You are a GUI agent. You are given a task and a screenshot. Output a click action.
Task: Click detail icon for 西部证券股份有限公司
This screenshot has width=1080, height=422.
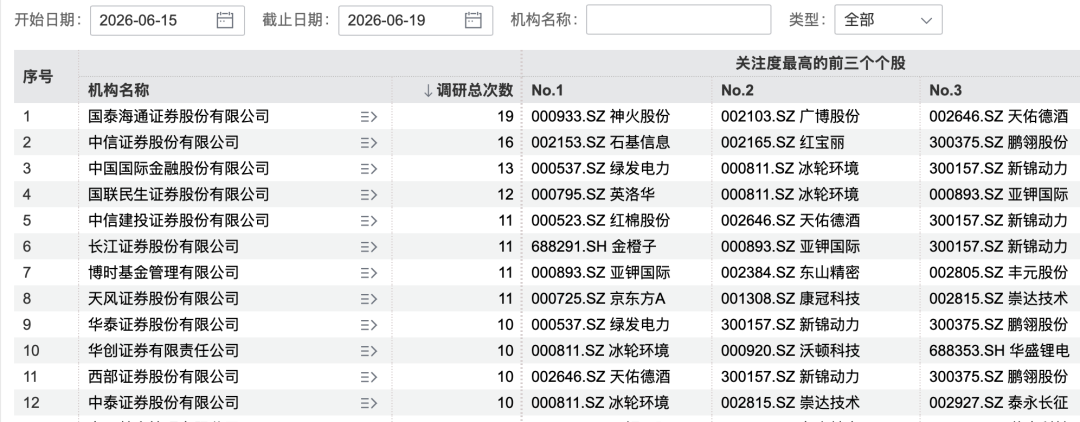[369, 377]
